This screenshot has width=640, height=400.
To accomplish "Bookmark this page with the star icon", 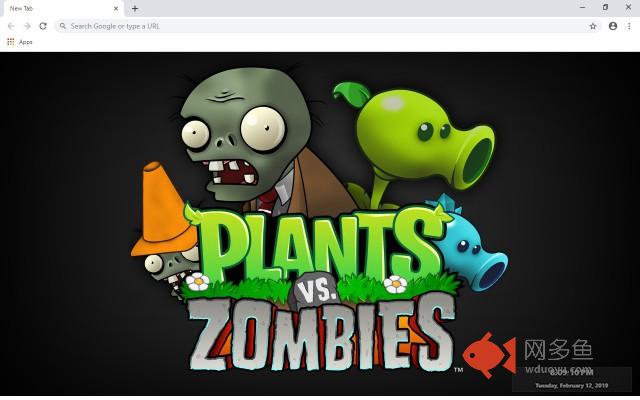I will pyautogui.click(x=593, y=26).
